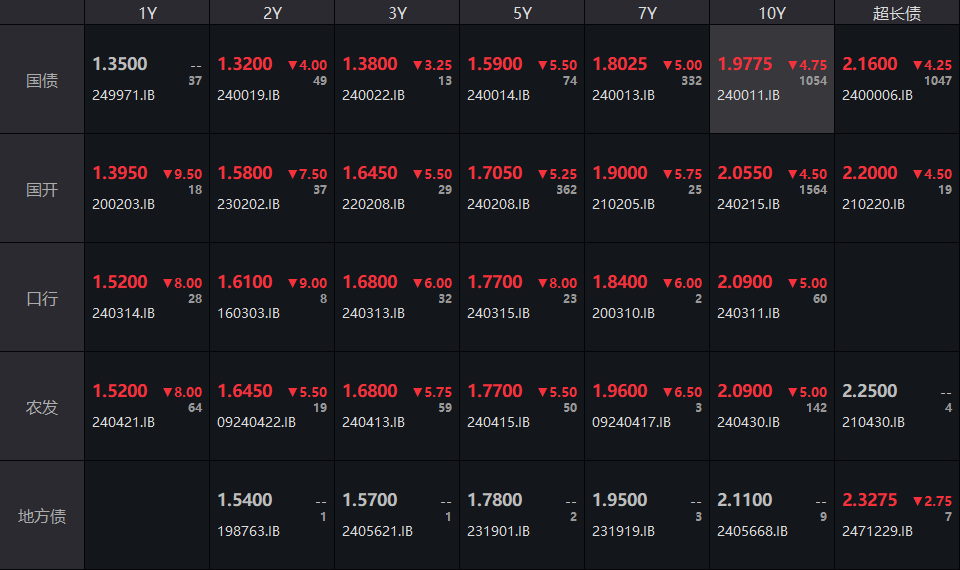The width and height of the screenshot is (960, 570).
Task: Click the 2.2500 yield for 210430.IB
Action: pyautogui.click(x=870, y=391)
